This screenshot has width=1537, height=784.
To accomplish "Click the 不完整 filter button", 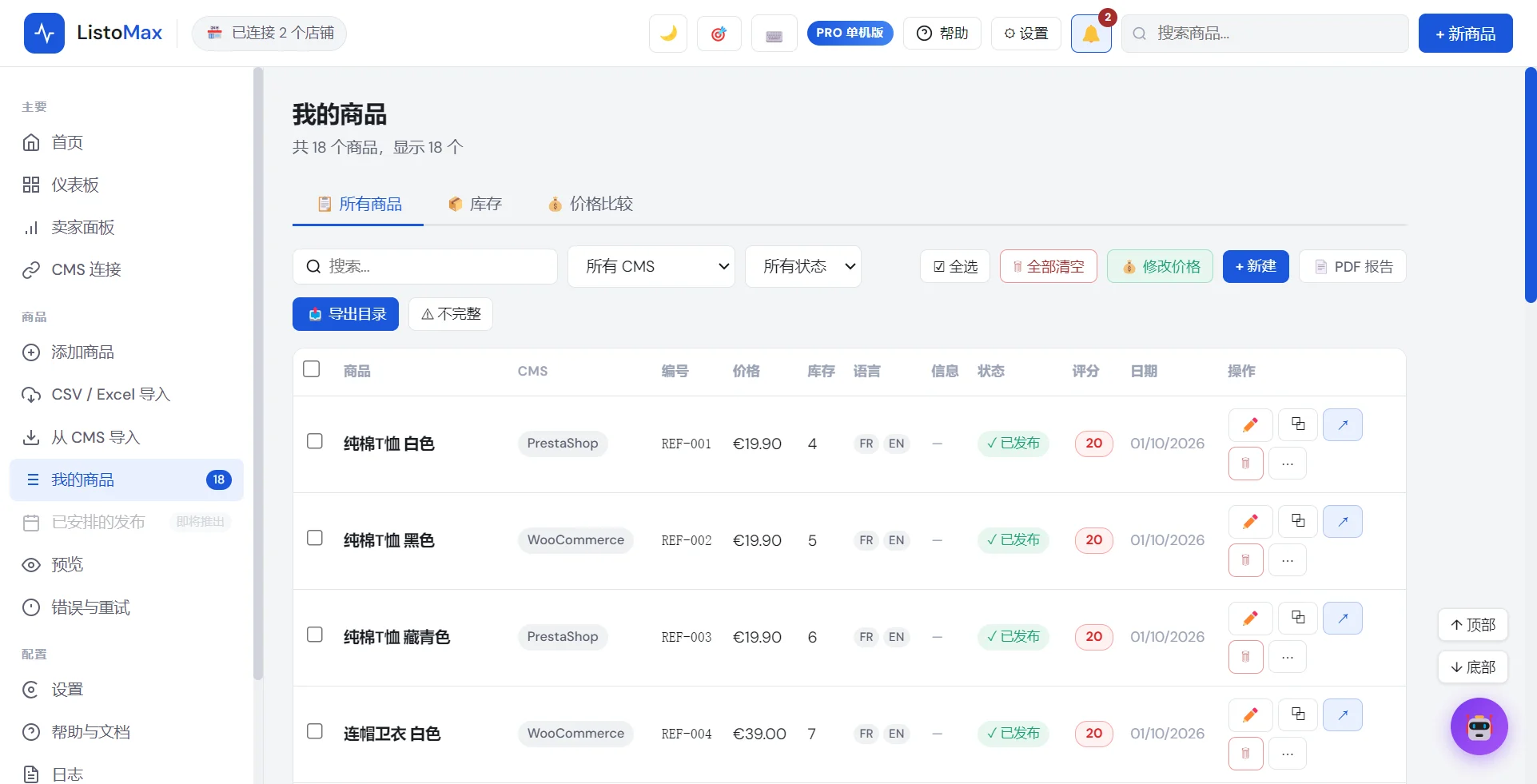I will point(451,314).
